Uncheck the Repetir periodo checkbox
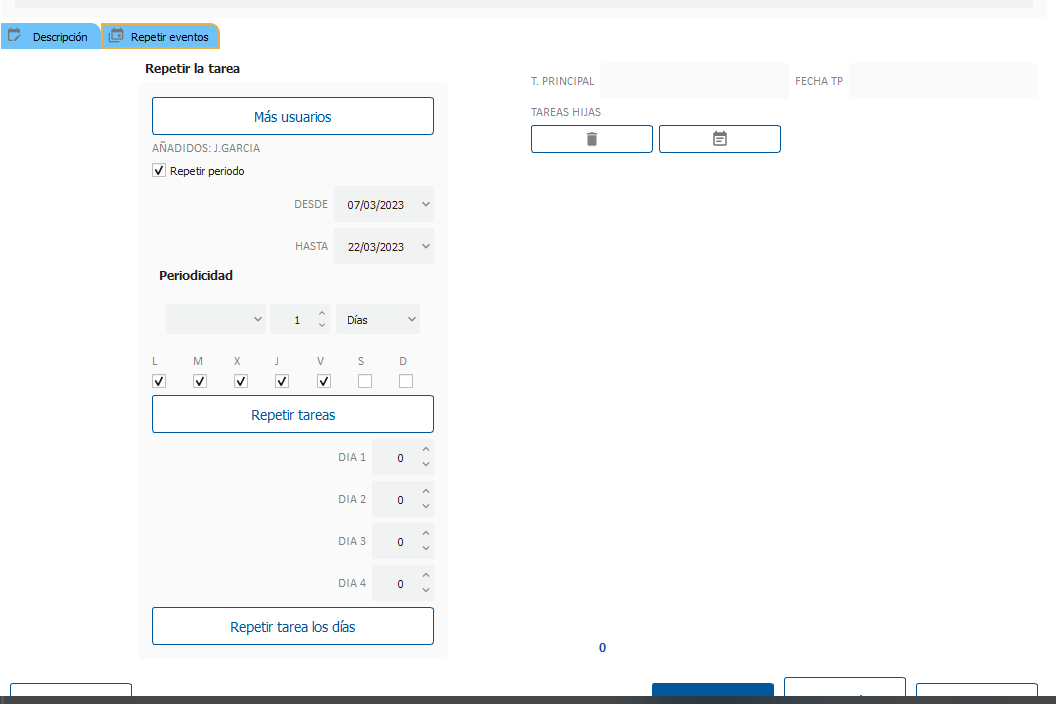The width and height of the screenshot is (1056, 704). tap(159, 171)
